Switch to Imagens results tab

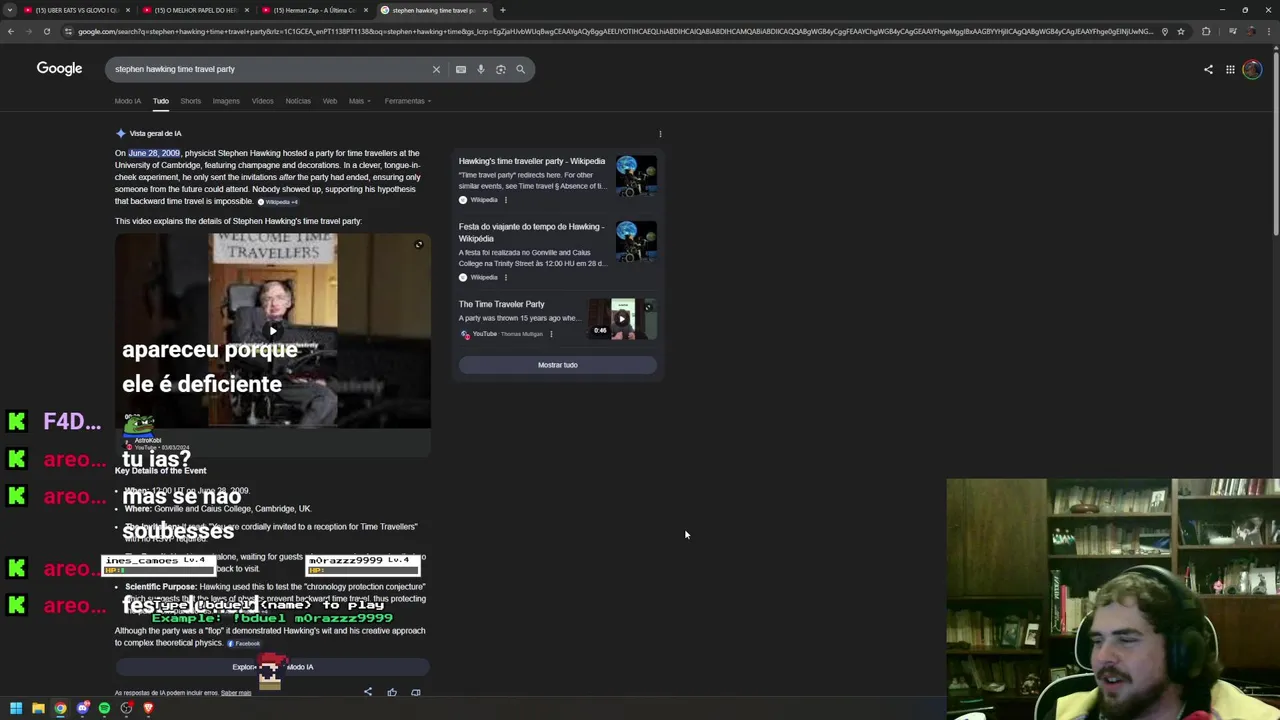pos(226,101)
